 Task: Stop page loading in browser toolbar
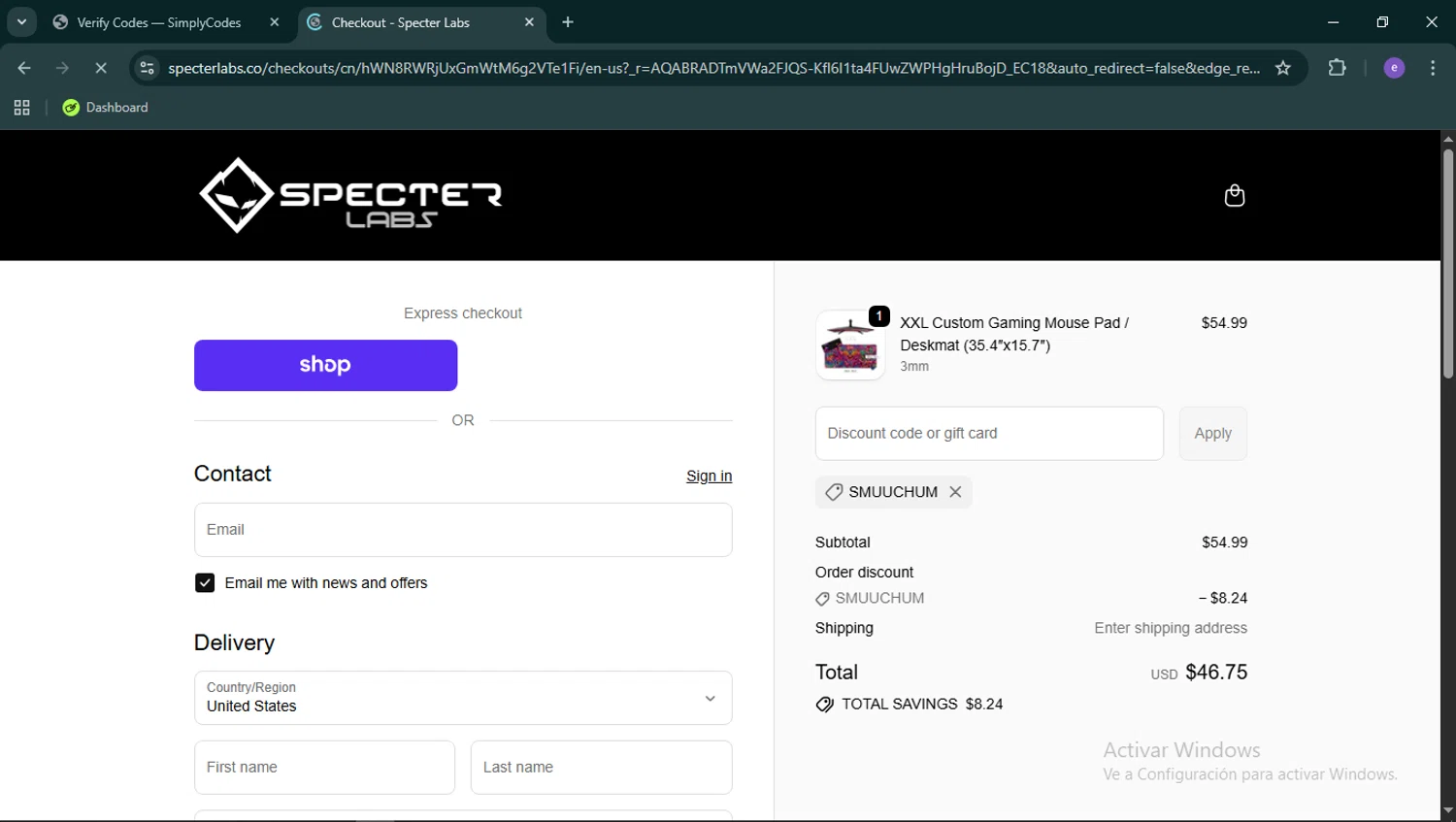101,68
